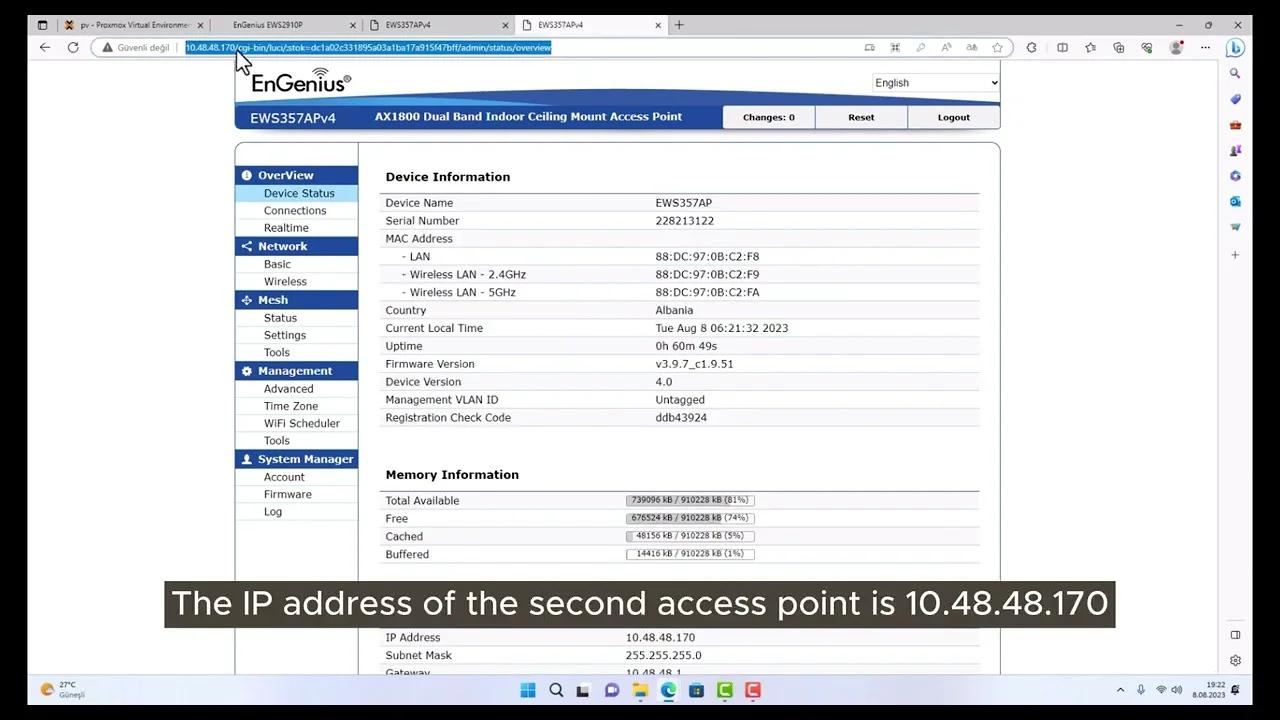Image resolution: width=1280 pixels, height=720 pixels.
Task: Click the taskbar search icon
Action: 556,690
